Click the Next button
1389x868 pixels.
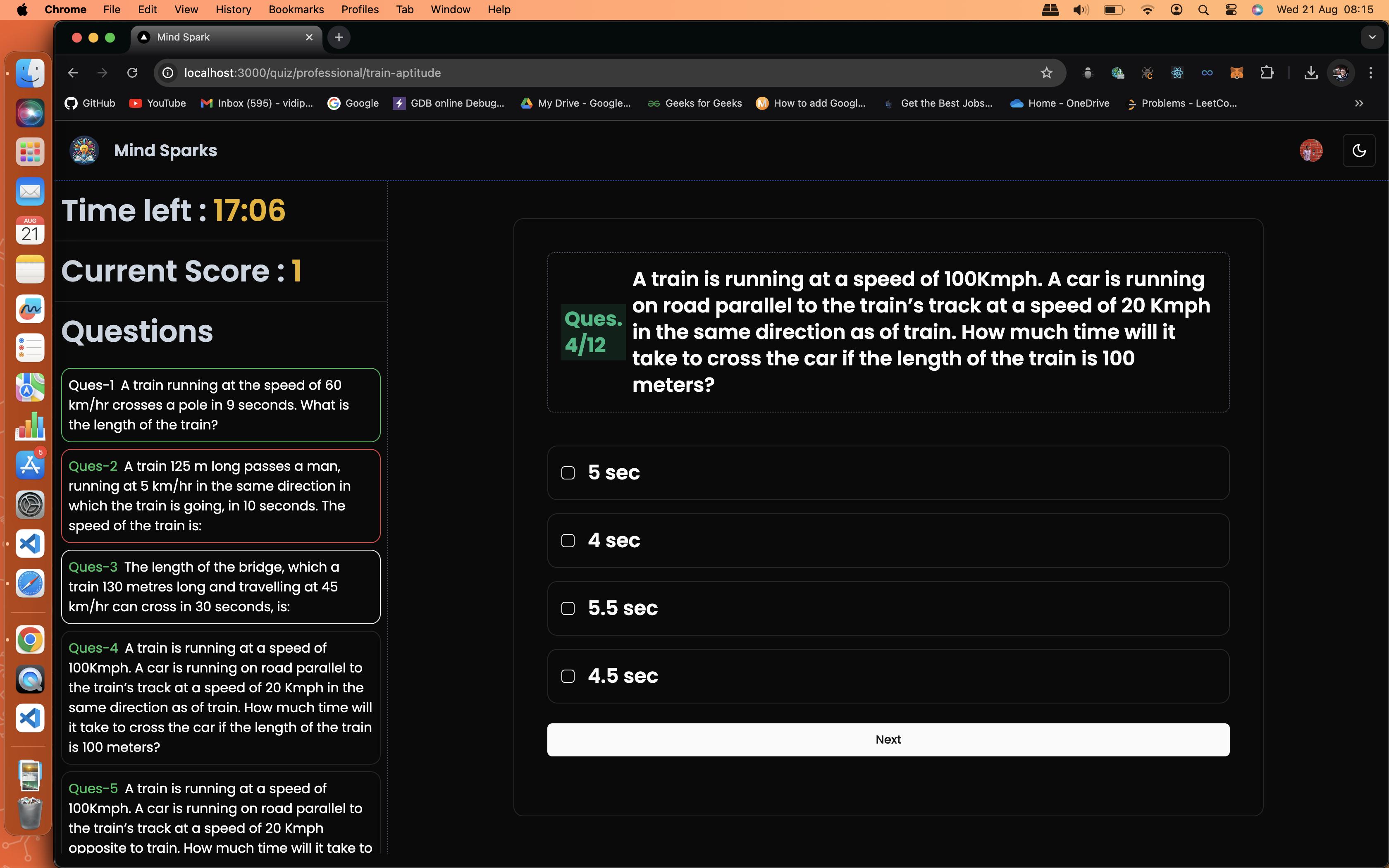tap(888, 739)
